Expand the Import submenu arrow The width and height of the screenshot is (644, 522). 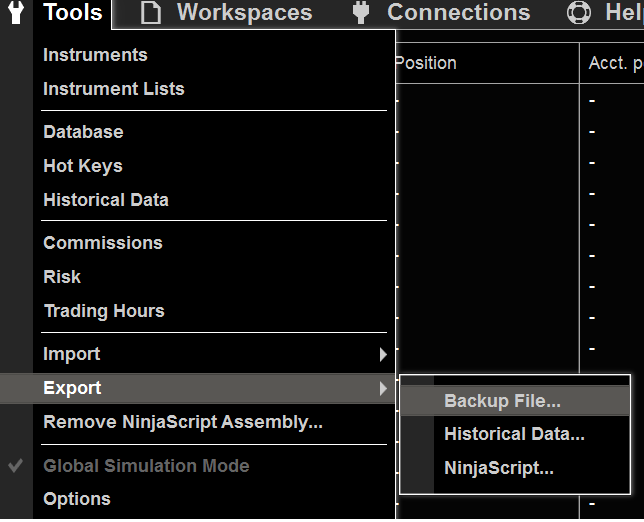click(383, 354)
